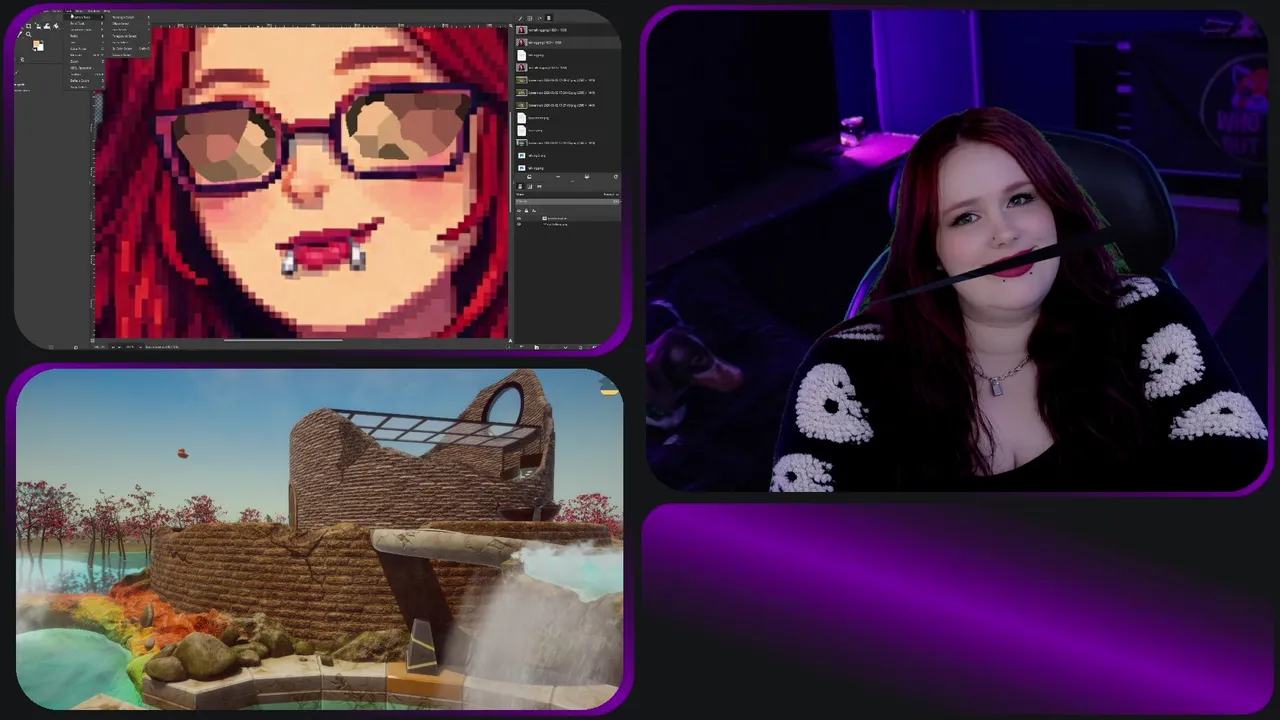Image resolution: width=1280 pixels, height=720 pixels.
Task: Switch to the Layers tab icon
Action: (521, 186)
